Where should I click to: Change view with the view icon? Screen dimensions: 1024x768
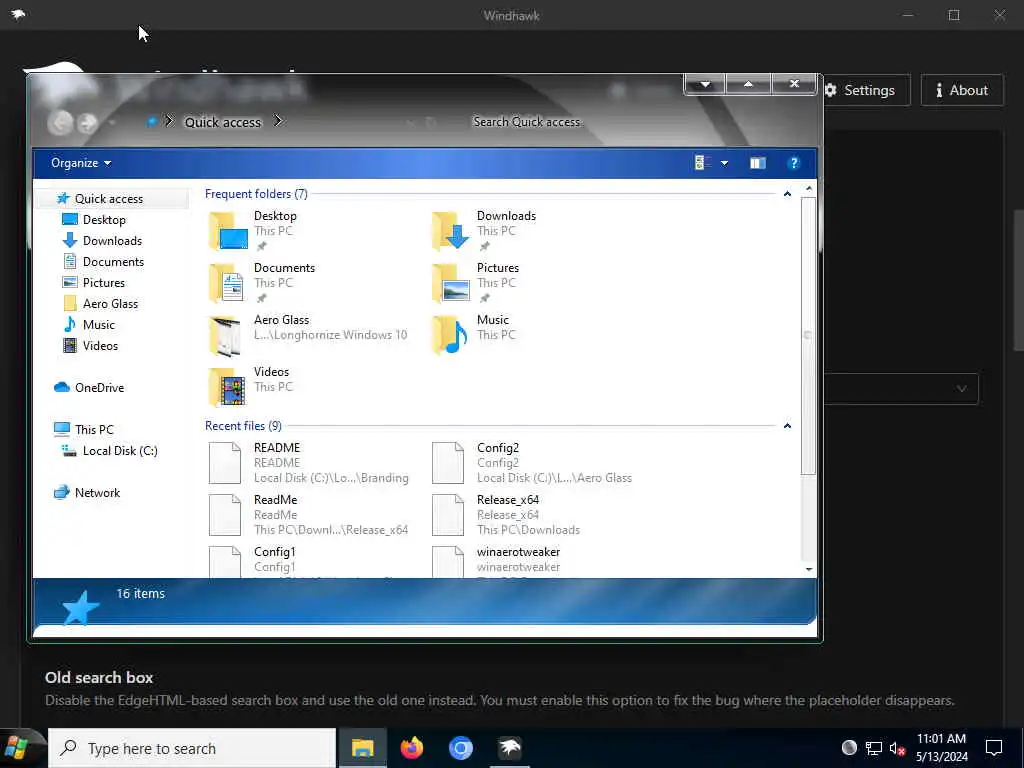[x=703, y=163]
